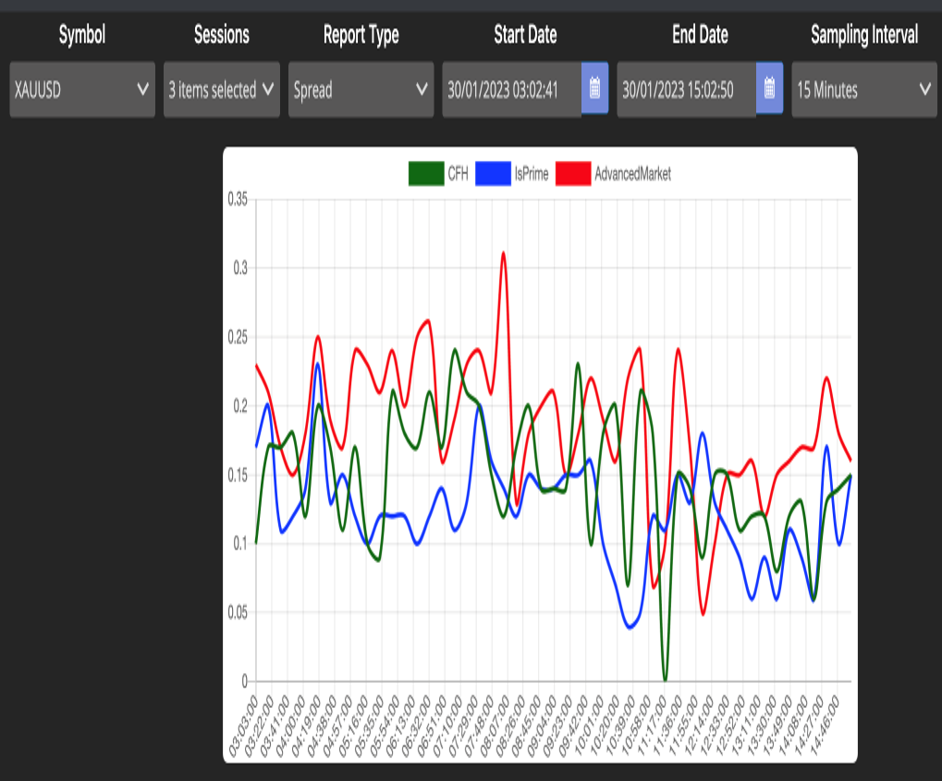Screen dimensions: 942x781
Task: Click the chevron arrow in the Symbol box
Action: click(141, 90)
